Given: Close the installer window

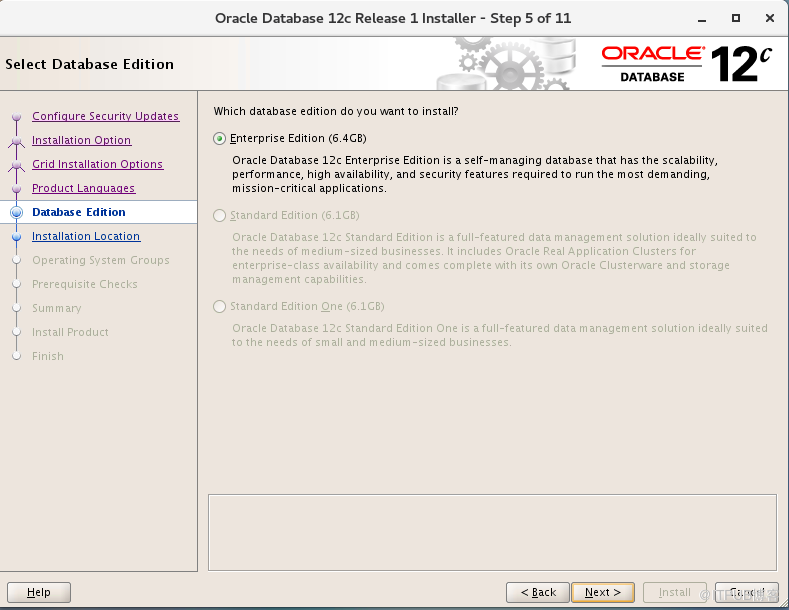Looking at the screenshot, I should [x=769, y=19].
